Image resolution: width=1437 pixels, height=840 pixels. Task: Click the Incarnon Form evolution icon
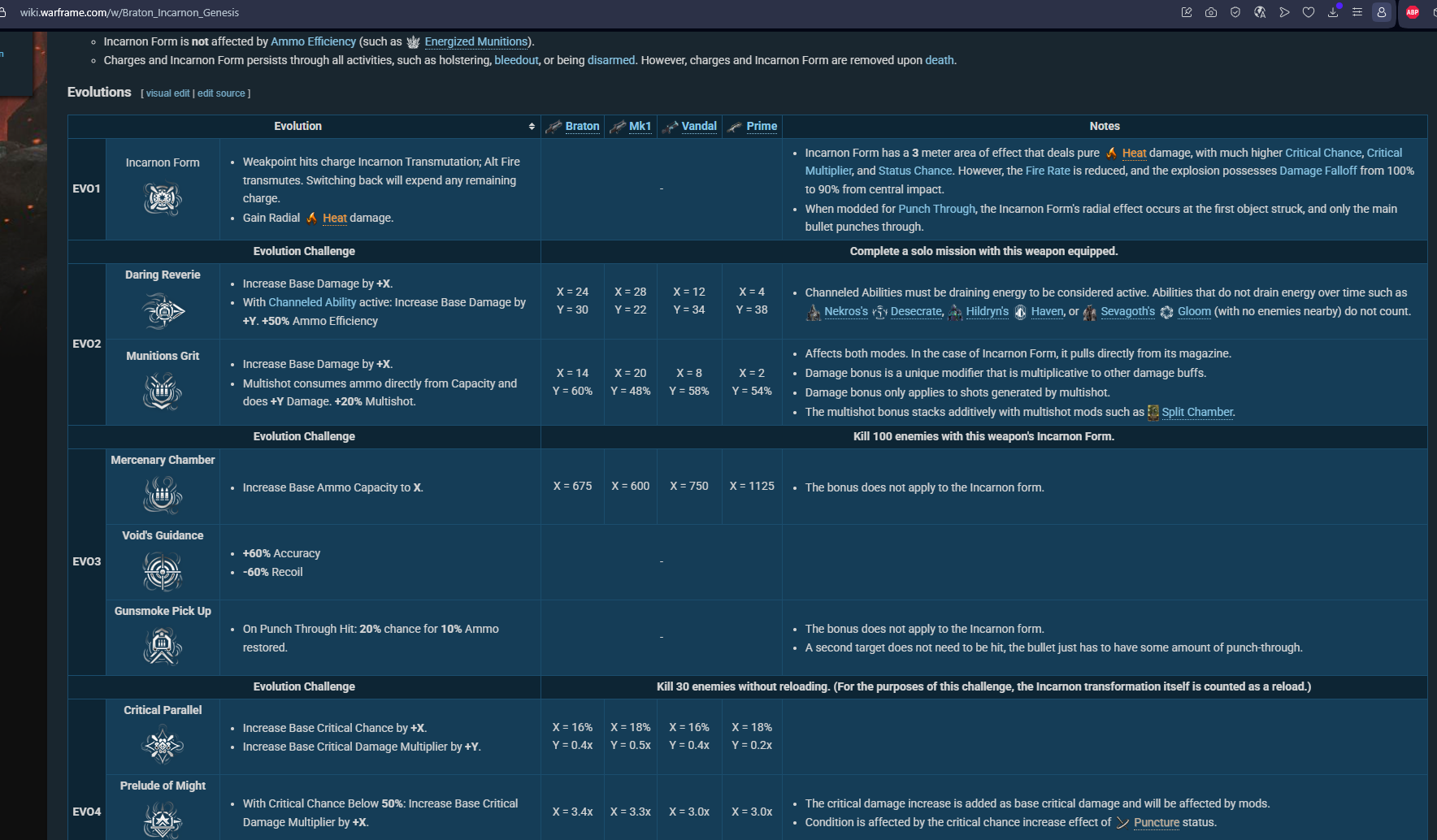[163, 198]
